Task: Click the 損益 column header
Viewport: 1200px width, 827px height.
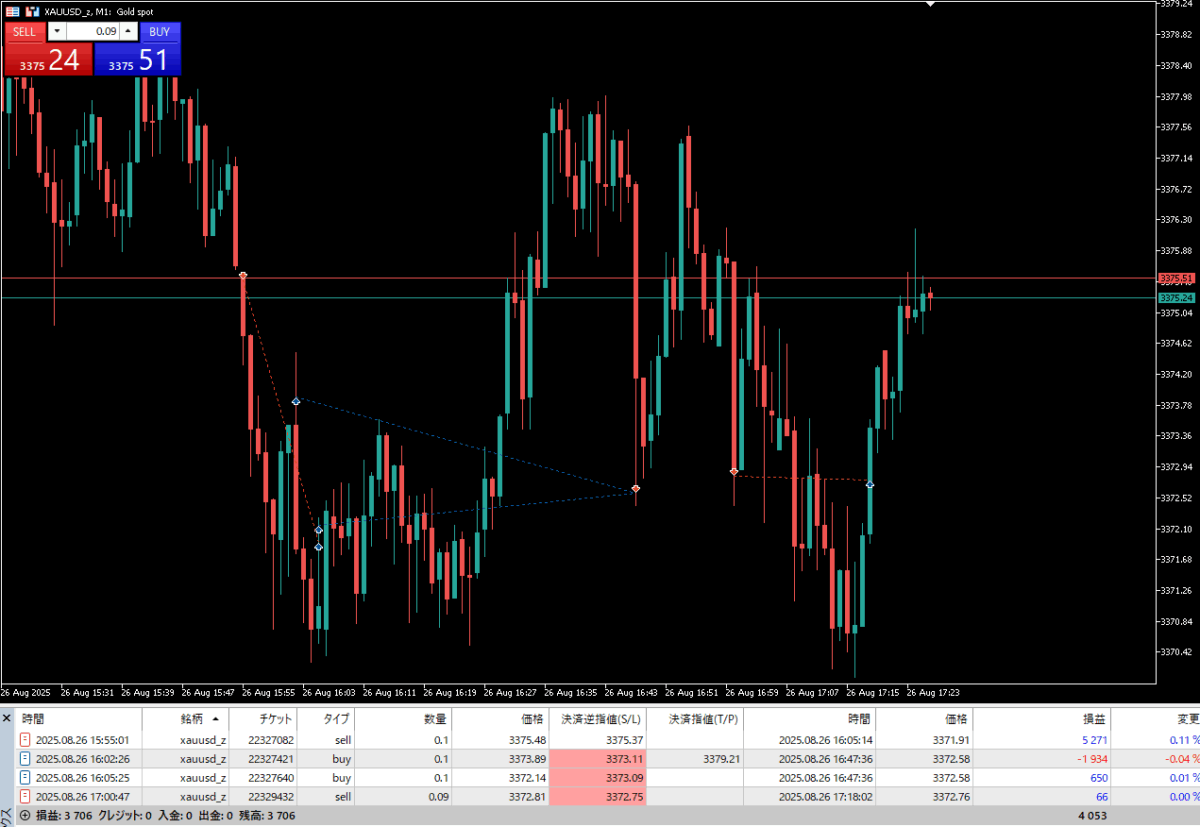Action: (x=1094, y=718)
